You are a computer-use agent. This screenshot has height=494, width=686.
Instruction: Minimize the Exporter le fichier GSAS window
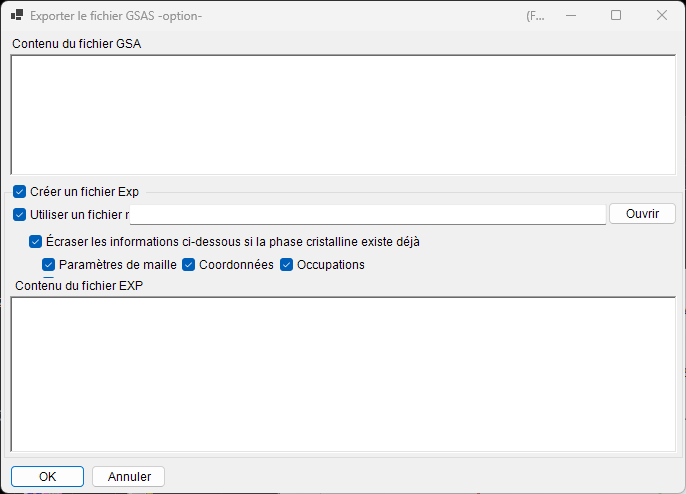tap(571, 16)
